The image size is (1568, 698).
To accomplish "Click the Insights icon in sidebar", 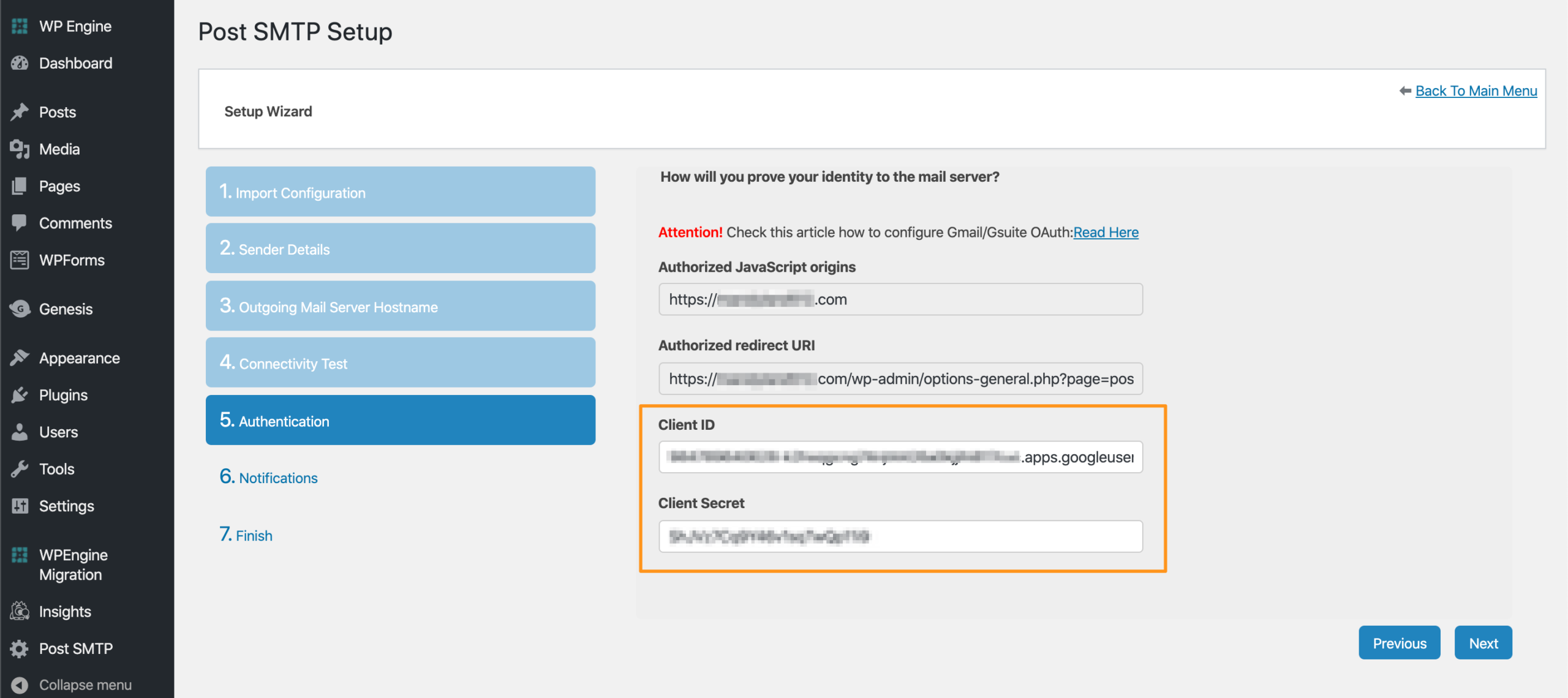I will click(x=20, y=611).
